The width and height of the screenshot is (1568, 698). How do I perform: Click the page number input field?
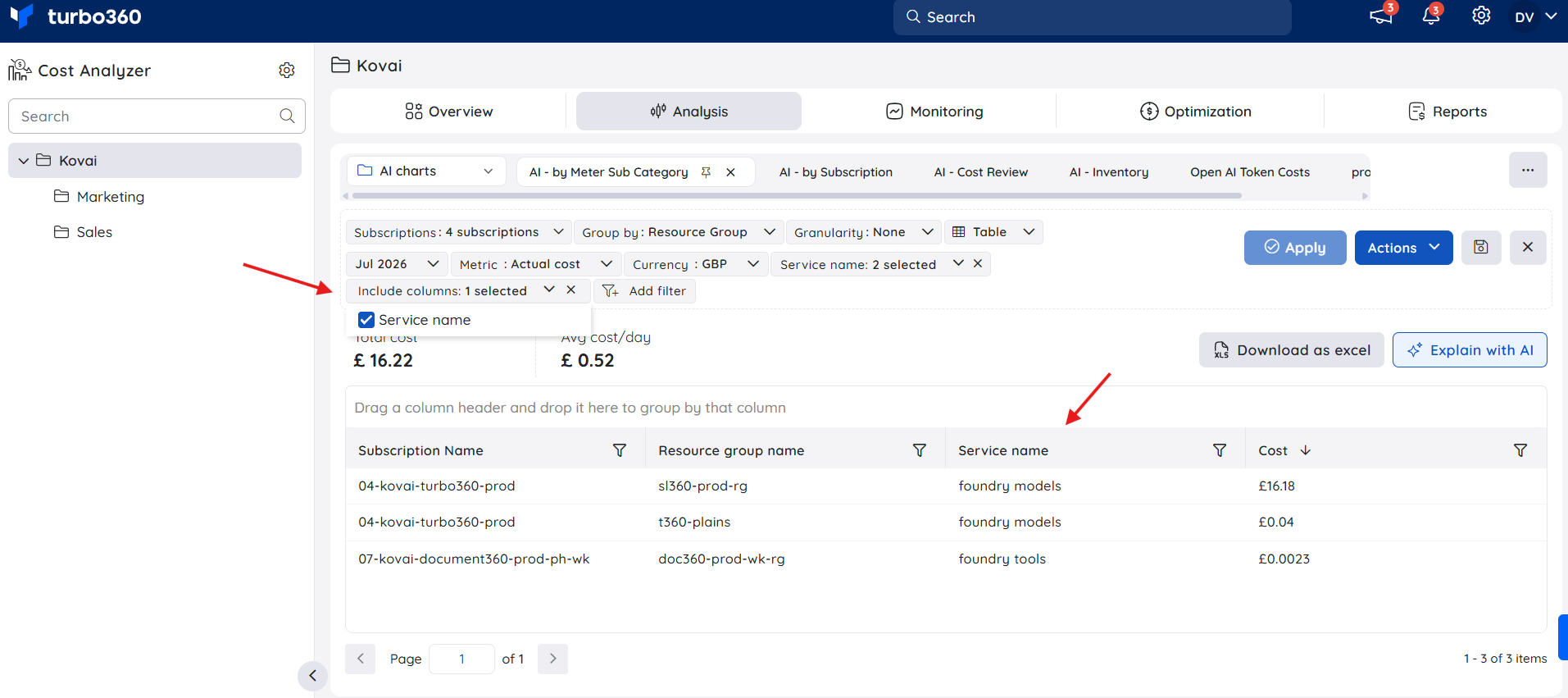tap(462, 659)
